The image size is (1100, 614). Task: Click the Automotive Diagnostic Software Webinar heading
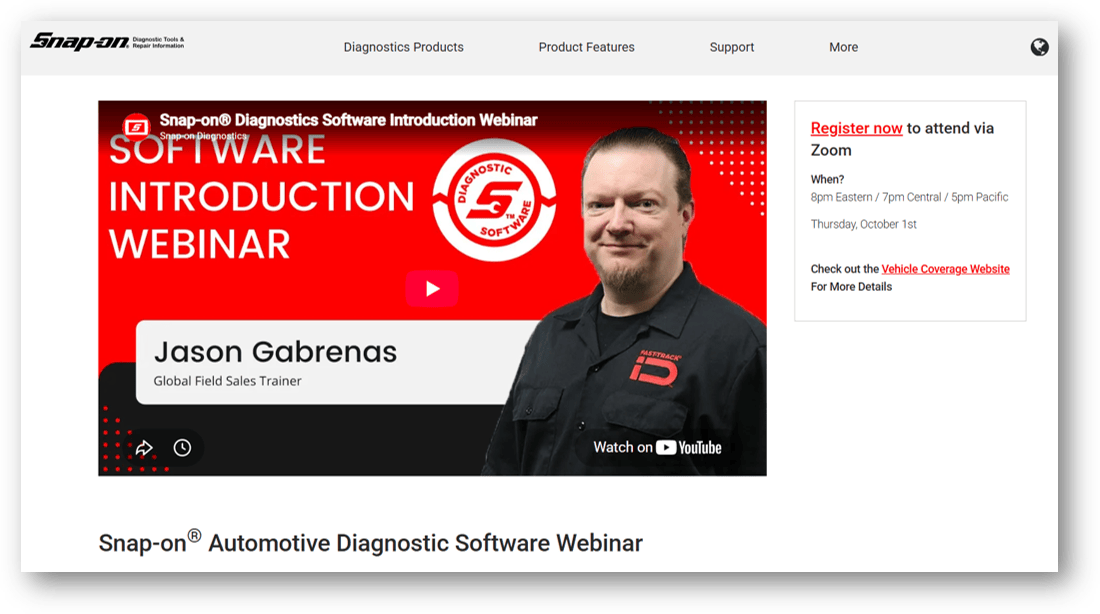pos(370,542)
